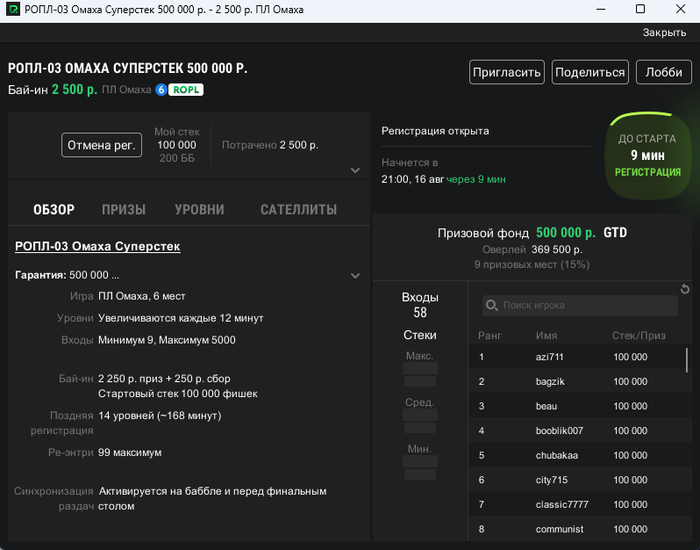Select player row classic7777
This screenshot has height=550, width=700.
tap(580, 504)
